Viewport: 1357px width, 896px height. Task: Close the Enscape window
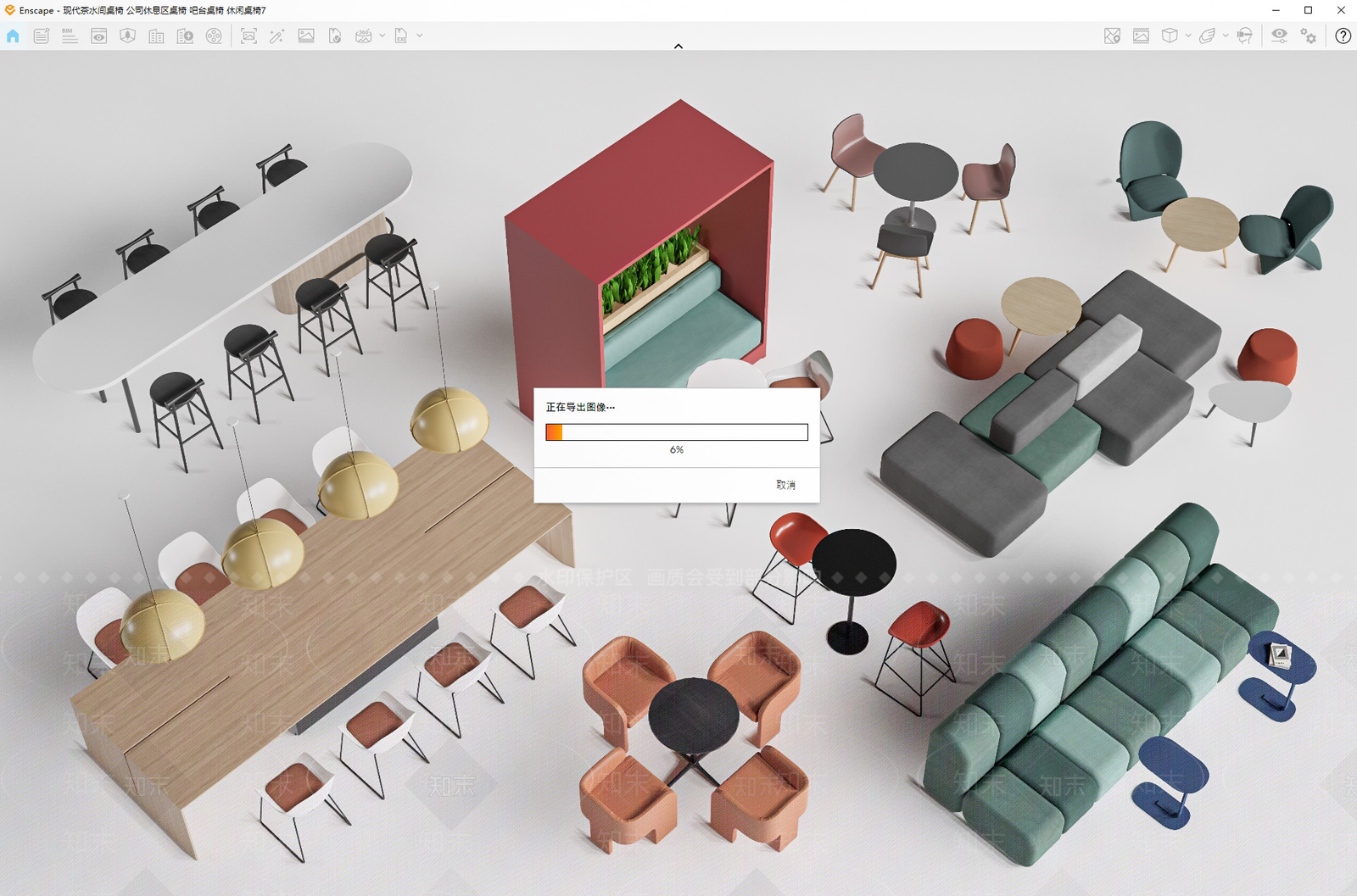tap(1341, 10)
